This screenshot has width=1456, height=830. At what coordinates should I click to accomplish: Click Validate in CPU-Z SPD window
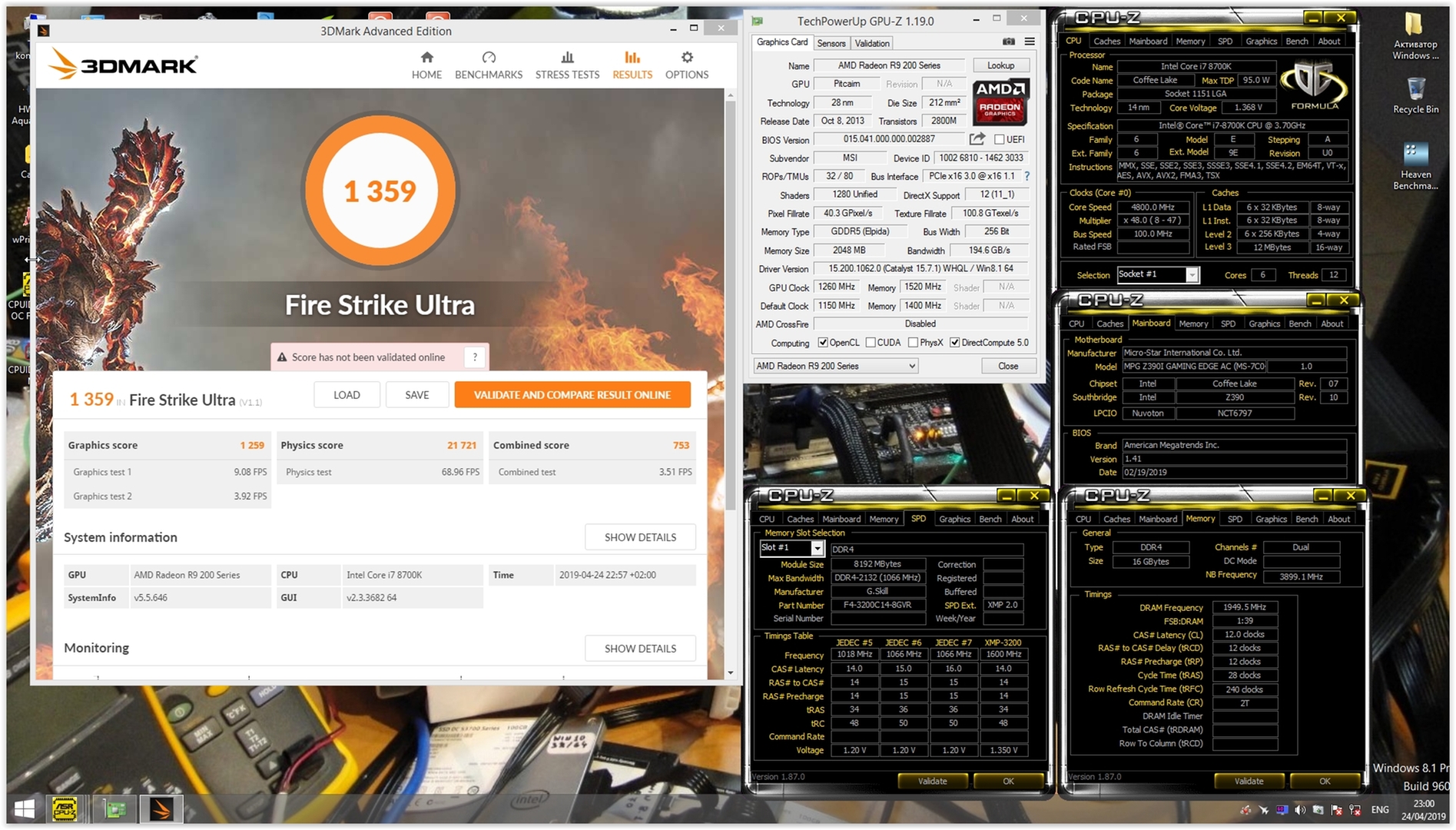(932, 782)
